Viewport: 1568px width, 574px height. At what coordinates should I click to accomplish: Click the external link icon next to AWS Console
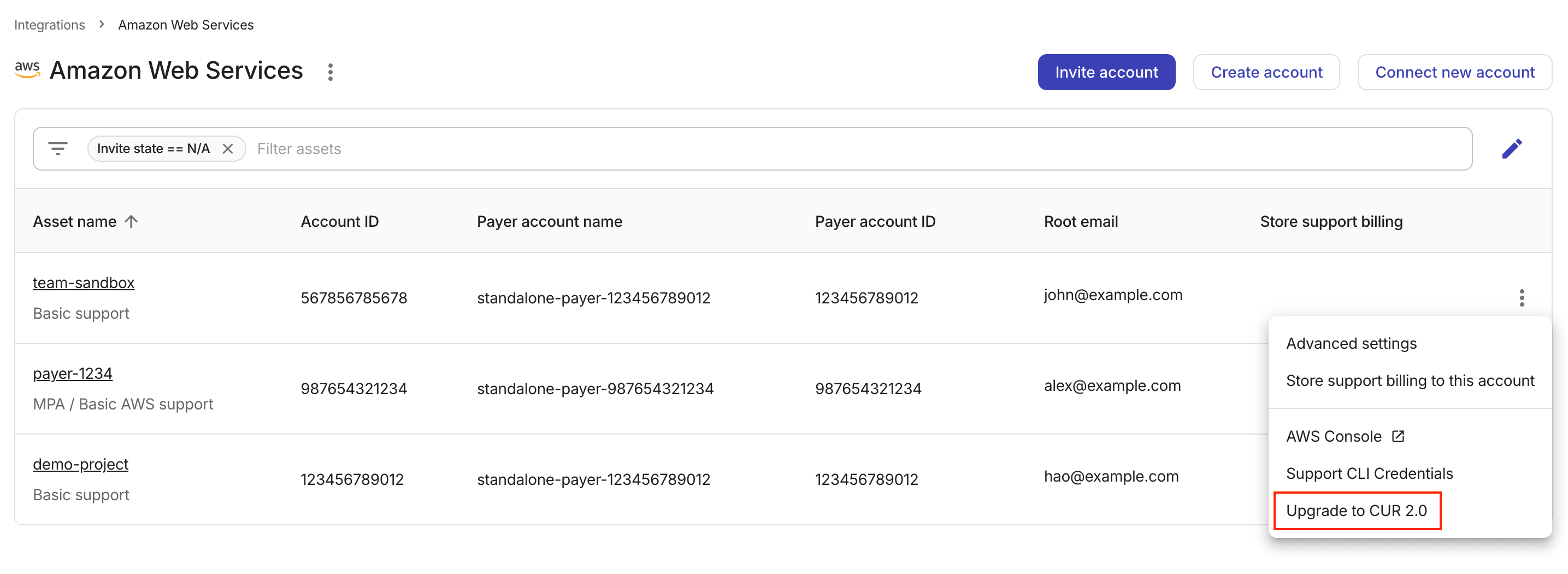tap(1398, 436)
